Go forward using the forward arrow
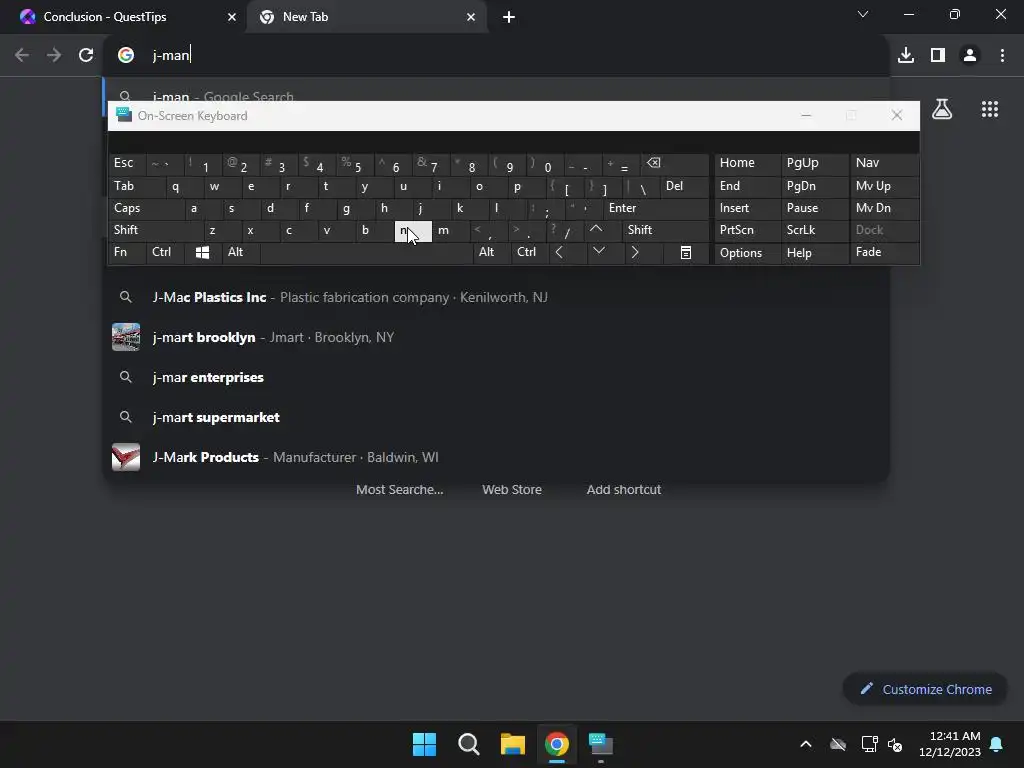The width and height of the screenshot is (1024, 768). point(54,55)
